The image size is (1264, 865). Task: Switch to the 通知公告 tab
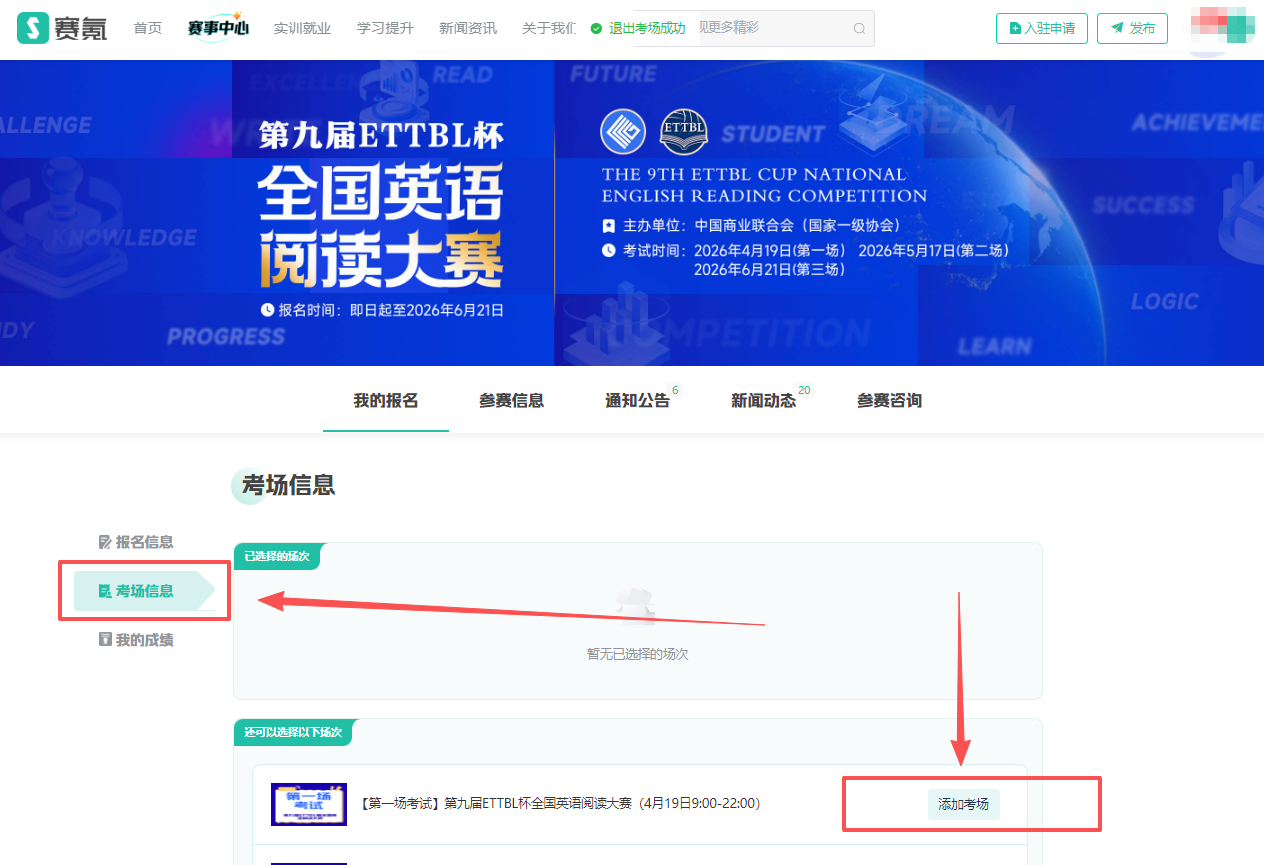[x=637, y=401]
